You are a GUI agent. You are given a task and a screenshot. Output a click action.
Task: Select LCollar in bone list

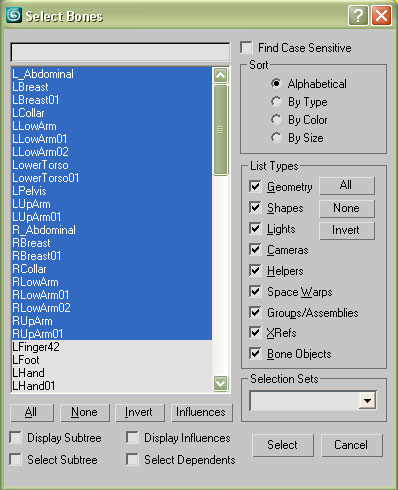tap(112, 113)
